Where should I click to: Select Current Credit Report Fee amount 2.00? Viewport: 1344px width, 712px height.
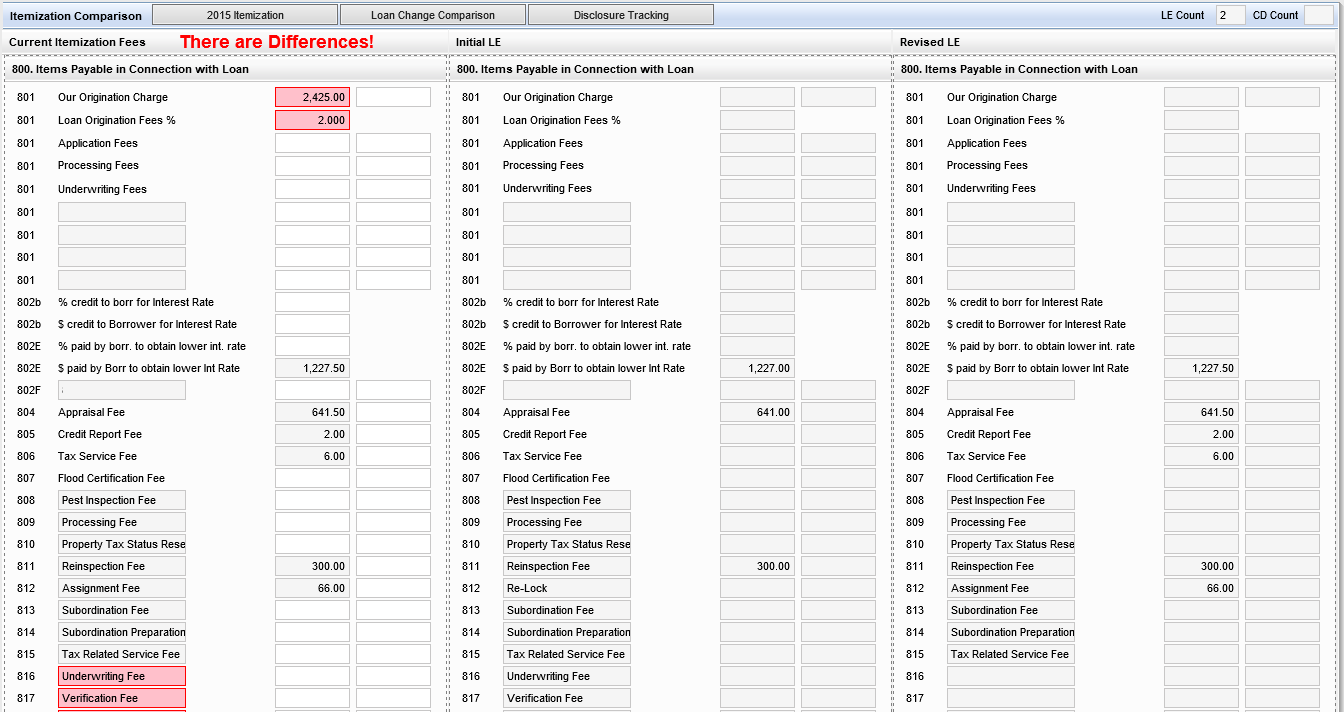pos(313,434)
